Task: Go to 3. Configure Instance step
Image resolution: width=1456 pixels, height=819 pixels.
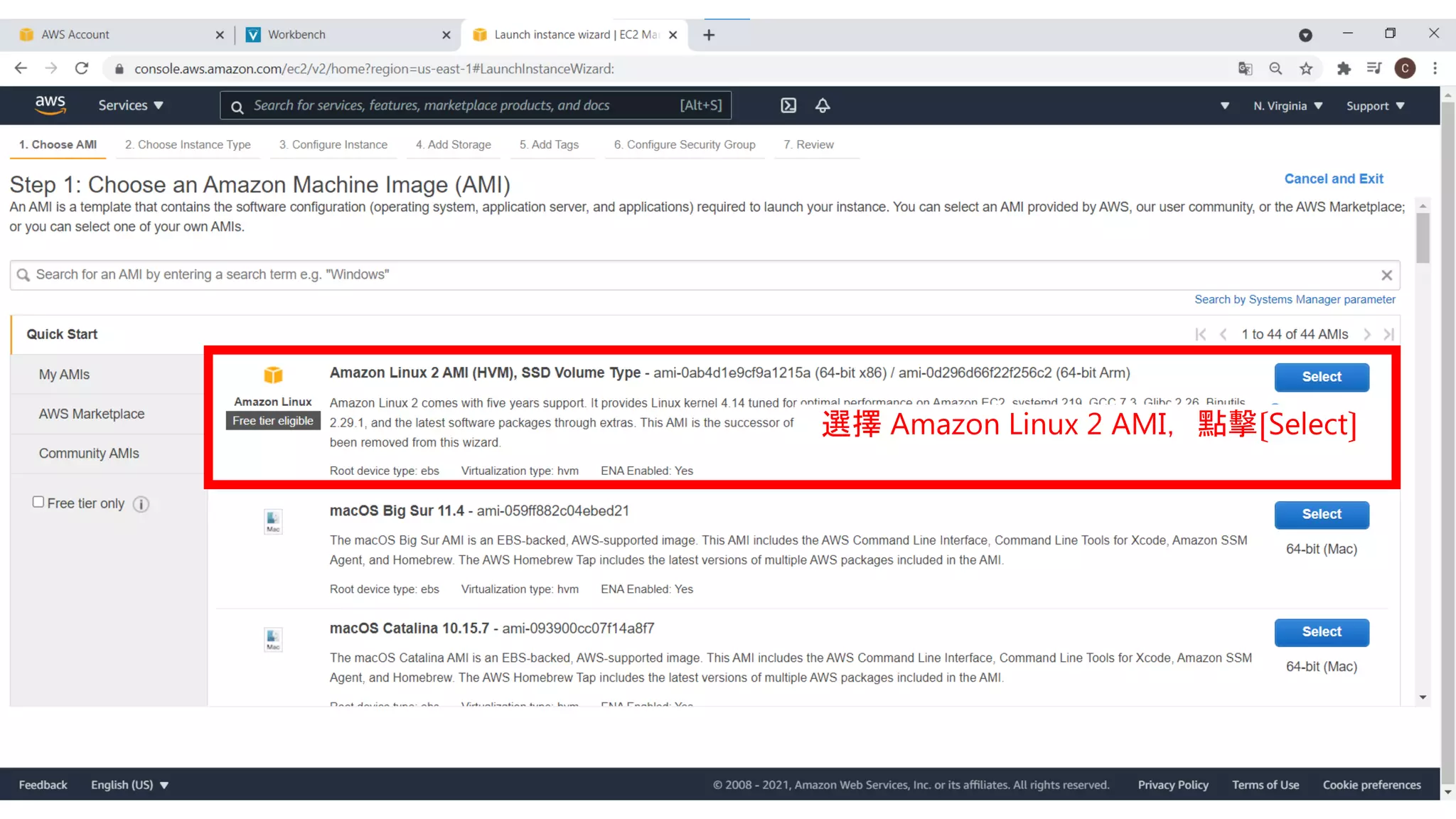Action: pyautogui.click(x=333, y=144)
